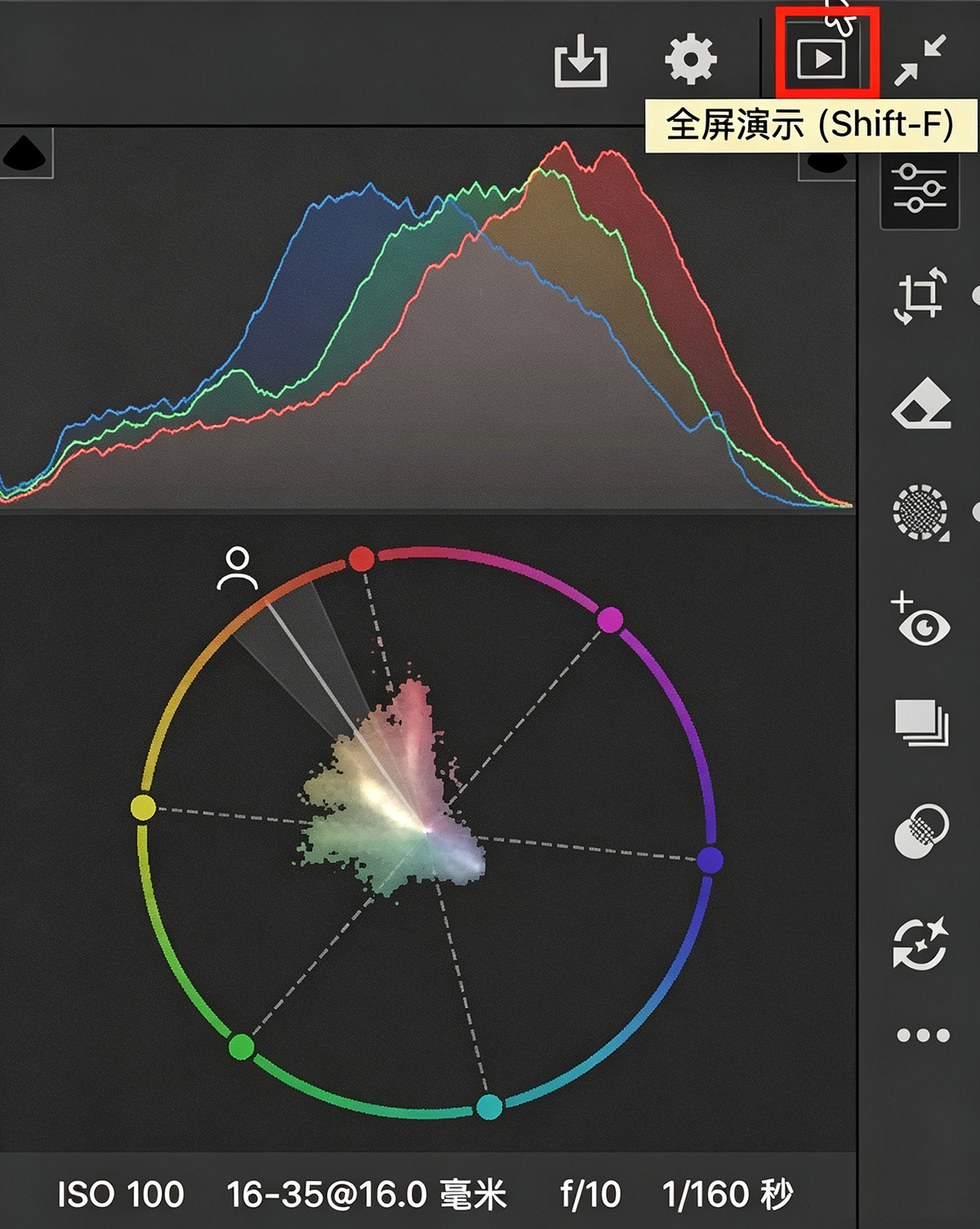Select the magenta hue point on wheel
The width and height of the screenshot is (980, 1229).
point(610,620)
